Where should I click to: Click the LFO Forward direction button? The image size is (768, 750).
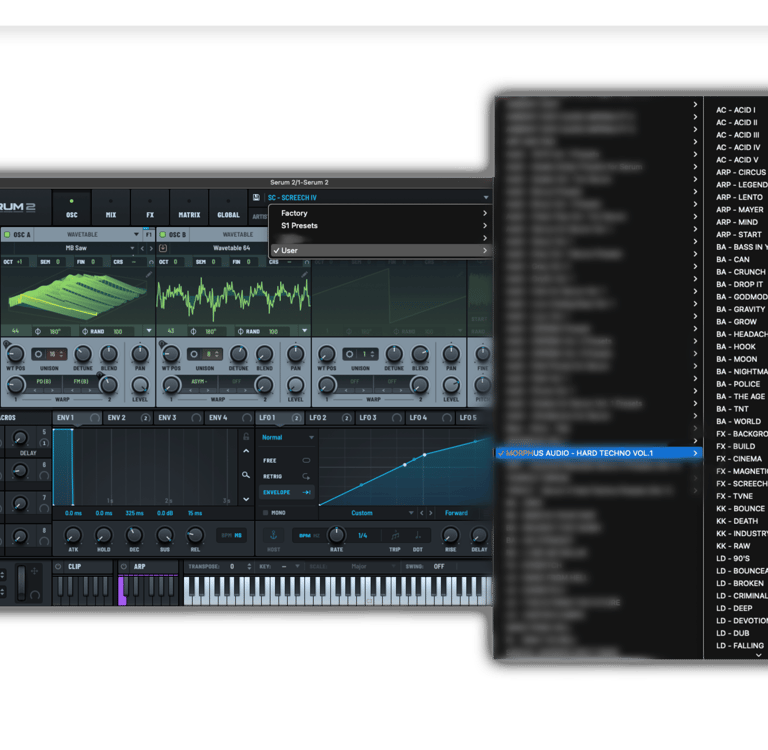coord(456,513)
